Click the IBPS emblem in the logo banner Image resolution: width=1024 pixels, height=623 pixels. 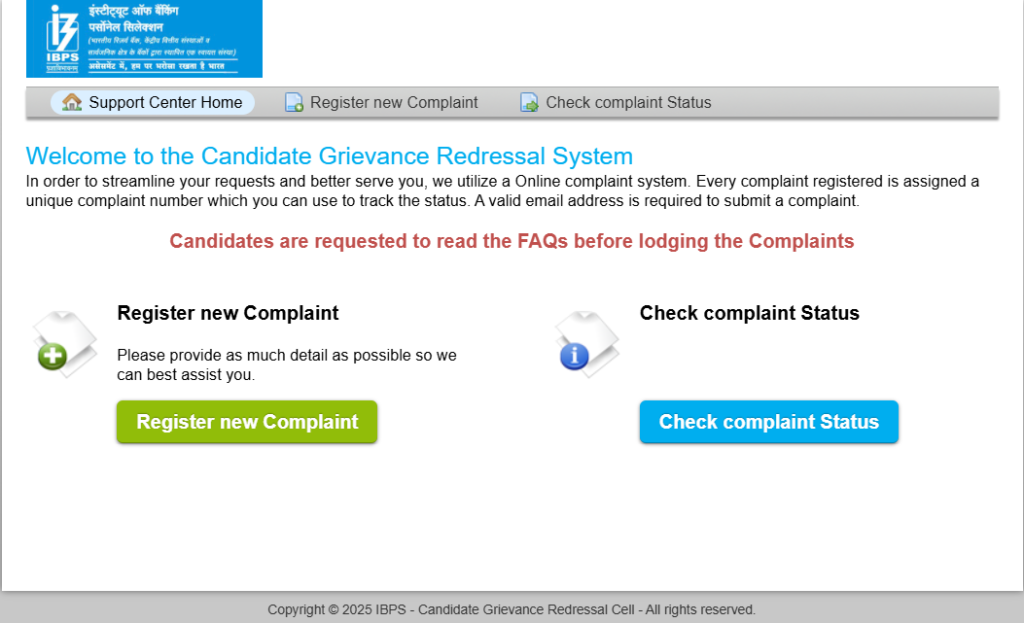(x=62, y=38)
